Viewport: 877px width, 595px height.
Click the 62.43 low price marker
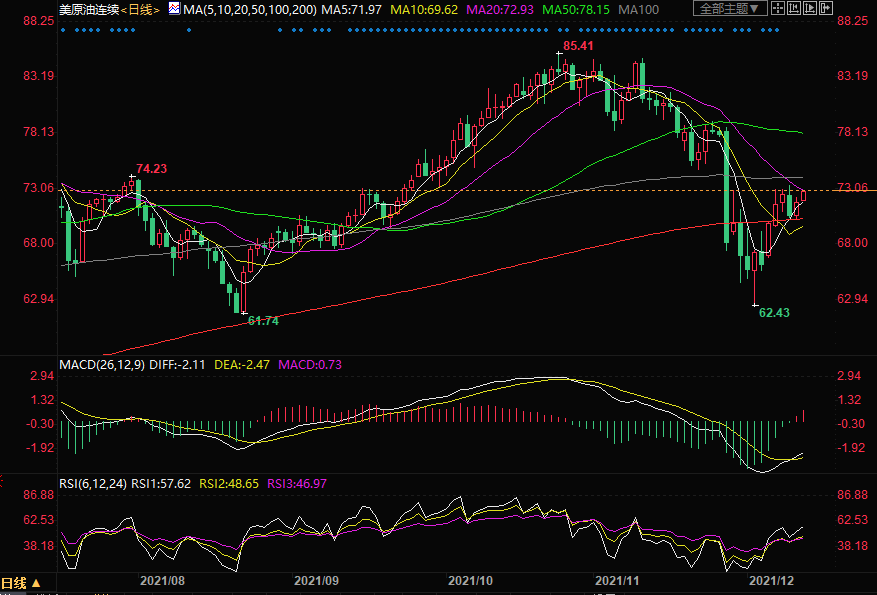tap(774, 313)
